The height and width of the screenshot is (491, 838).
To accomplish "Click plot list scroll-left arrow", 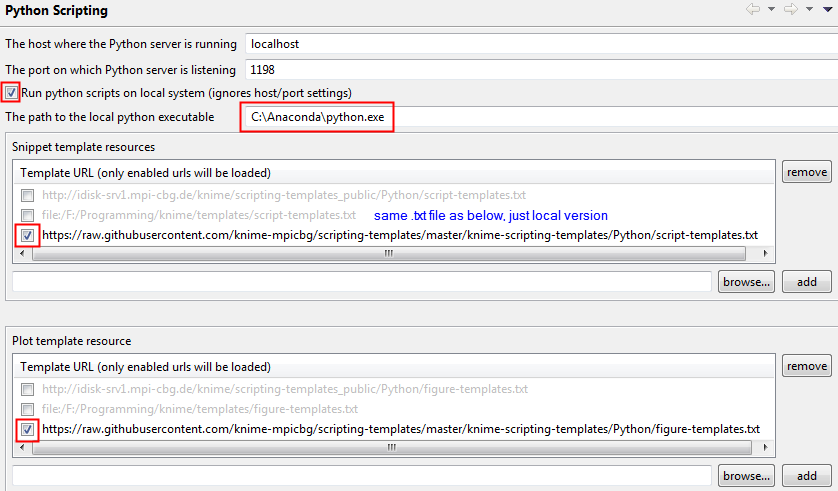I will [x=22, y=448].
